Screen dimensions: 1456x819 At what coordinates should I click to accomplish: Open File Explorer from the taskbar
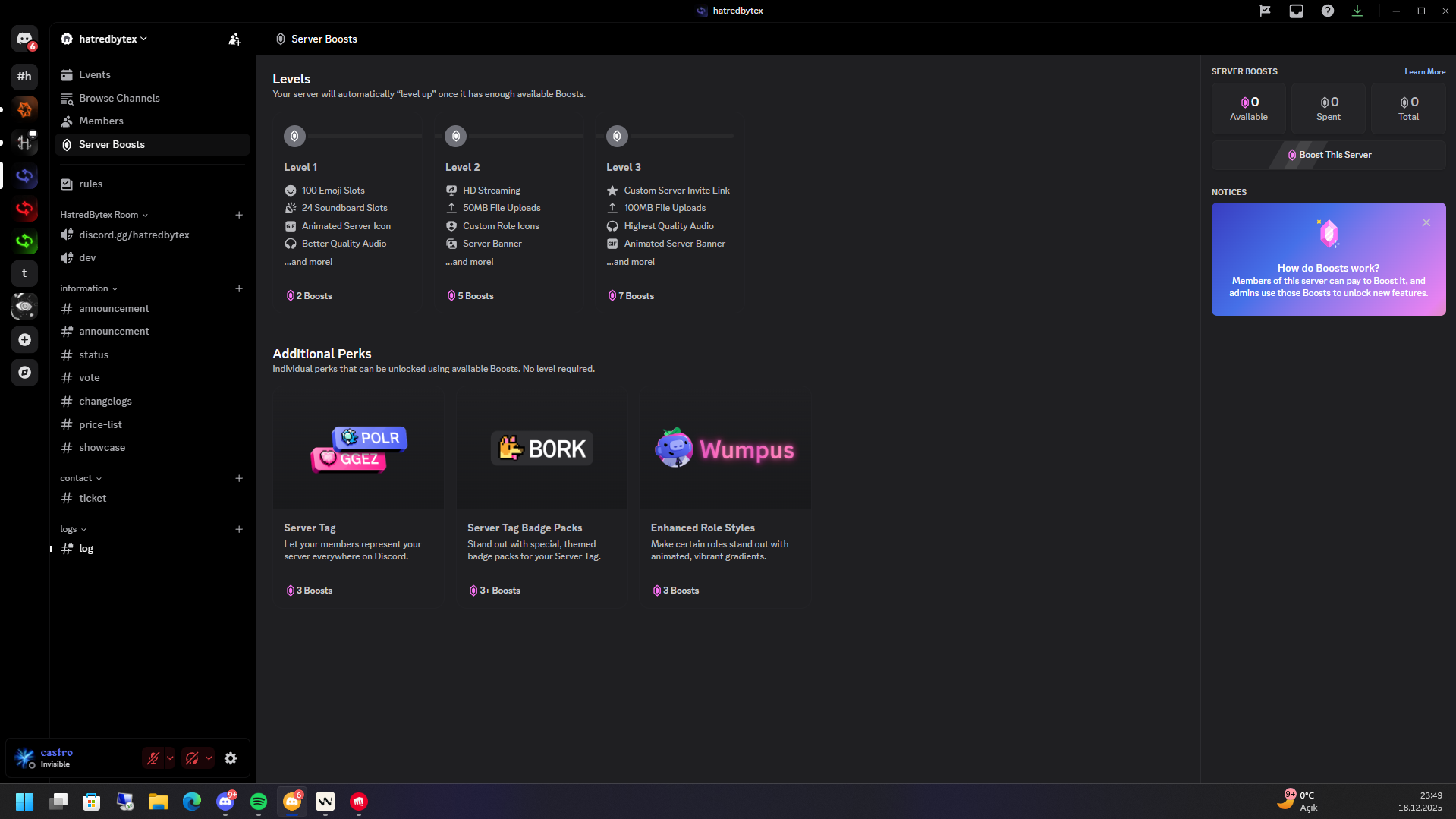(159, 802)
